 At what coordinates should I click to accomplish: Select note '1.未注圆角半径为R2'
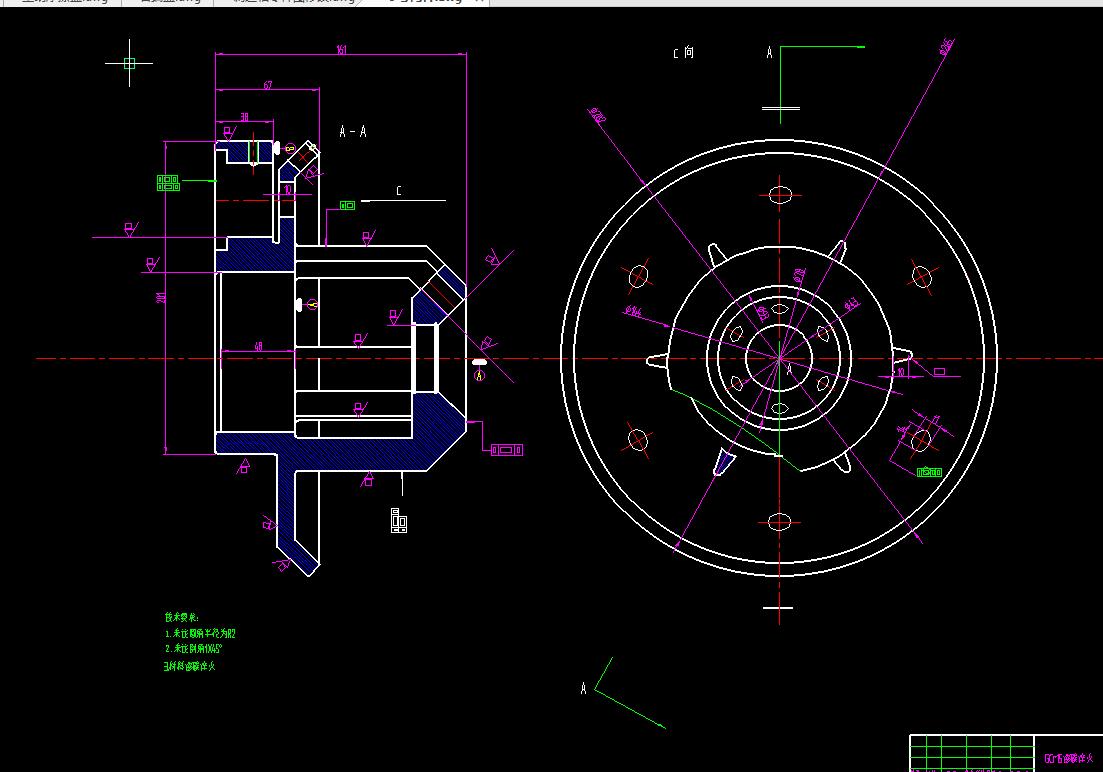(200, 633)
